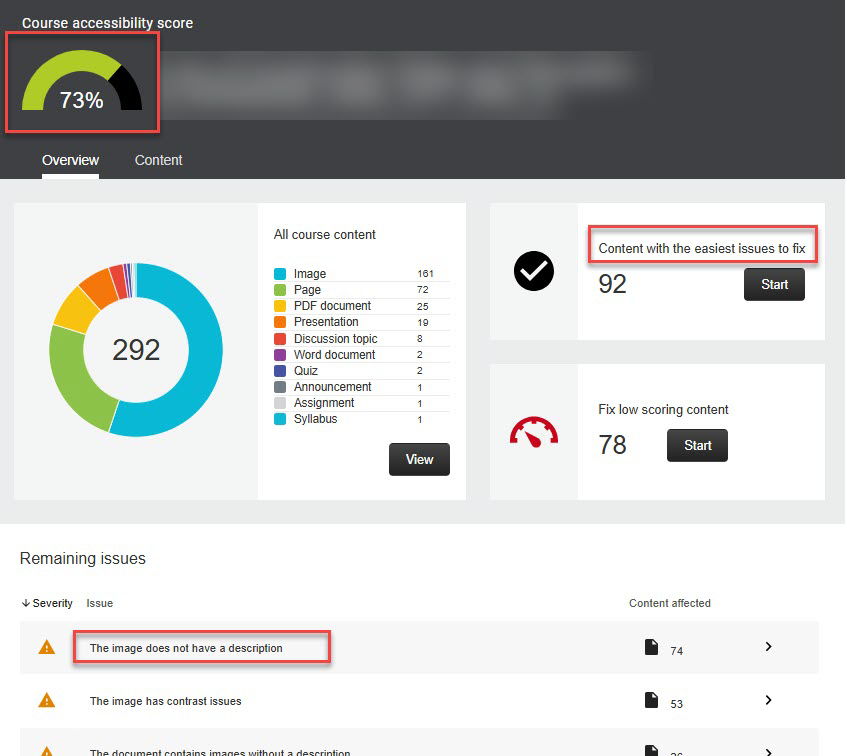
Task: Click the PDF document legend label
Action: (332, 306)
